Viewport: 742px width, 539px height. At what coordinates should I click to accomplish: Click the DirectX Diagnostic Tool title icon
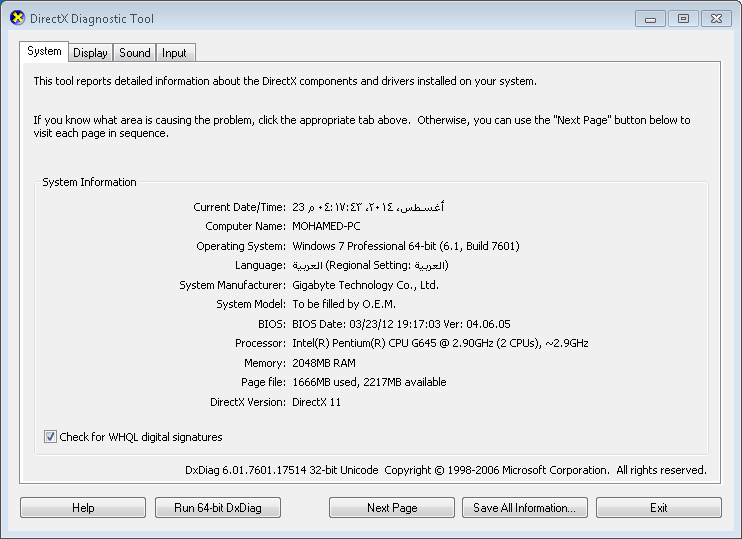tap(18, 18)
